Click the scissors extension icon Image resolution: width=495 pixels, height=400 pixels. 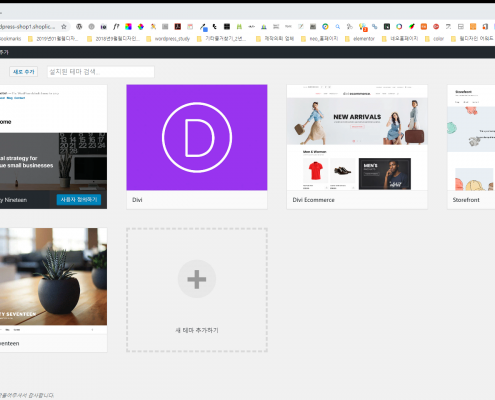click(350, 27)
